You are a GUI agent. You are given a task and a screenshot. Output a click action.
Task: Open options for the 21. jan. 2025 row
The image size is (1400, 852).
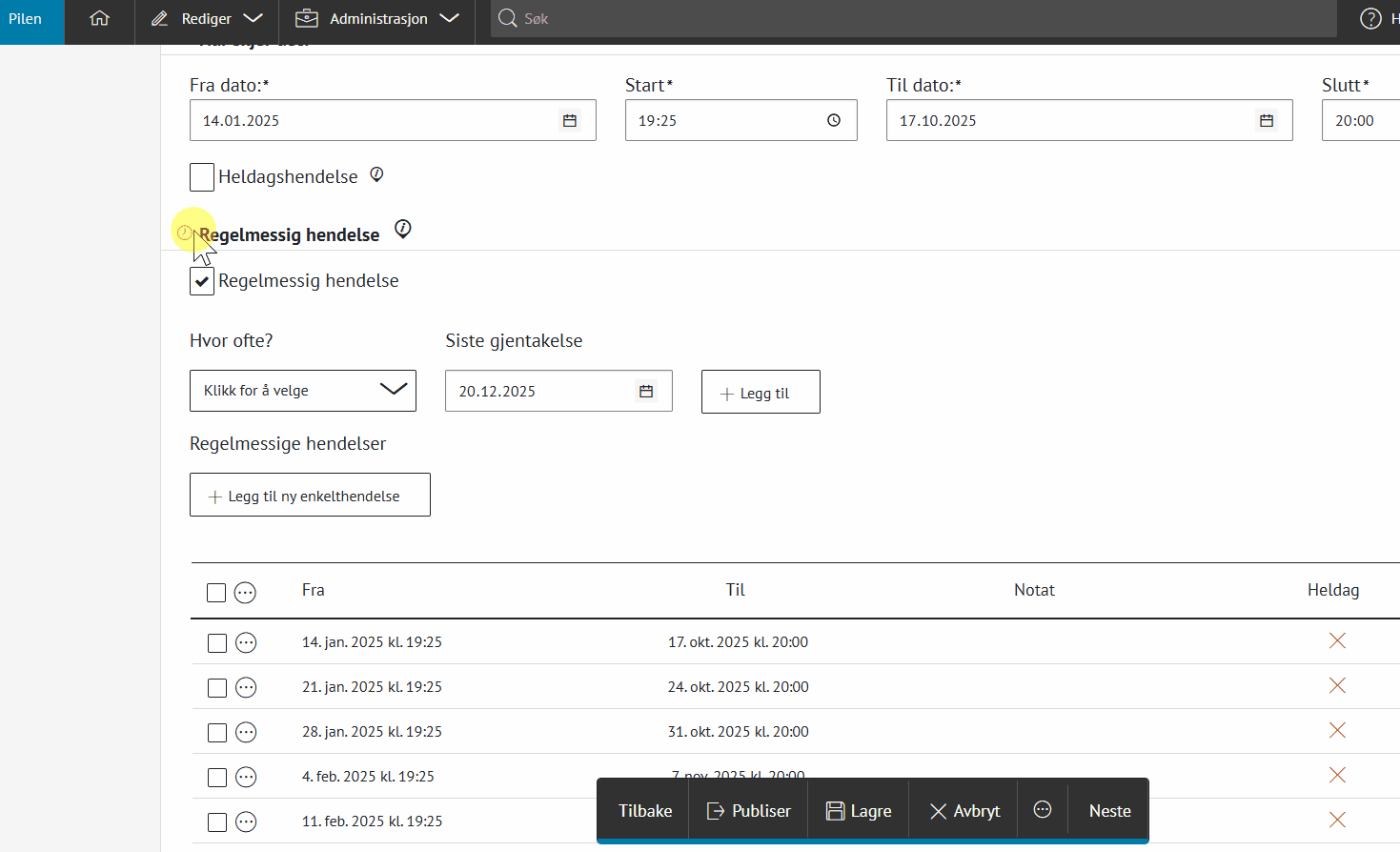click(x=246, y=687)
